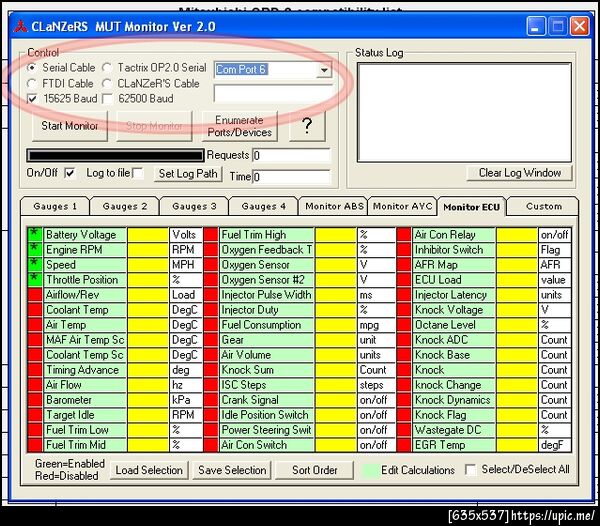Toggle the On/Off checkbox
The width and height of the screenshot is (600, 526).
tap(70, 173)
